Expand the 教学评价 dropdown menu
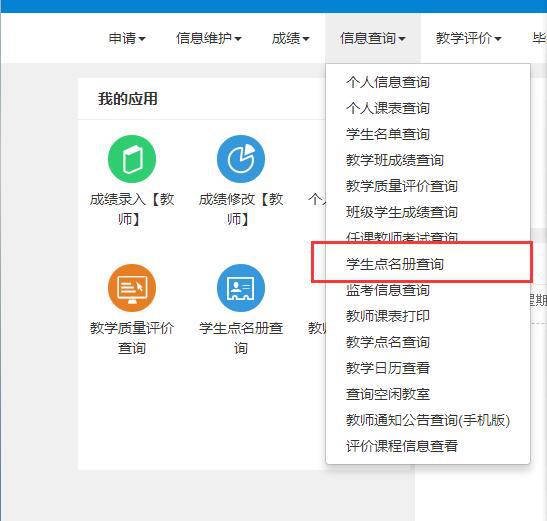This screenshot has width=547, height=521. (468, 38)
